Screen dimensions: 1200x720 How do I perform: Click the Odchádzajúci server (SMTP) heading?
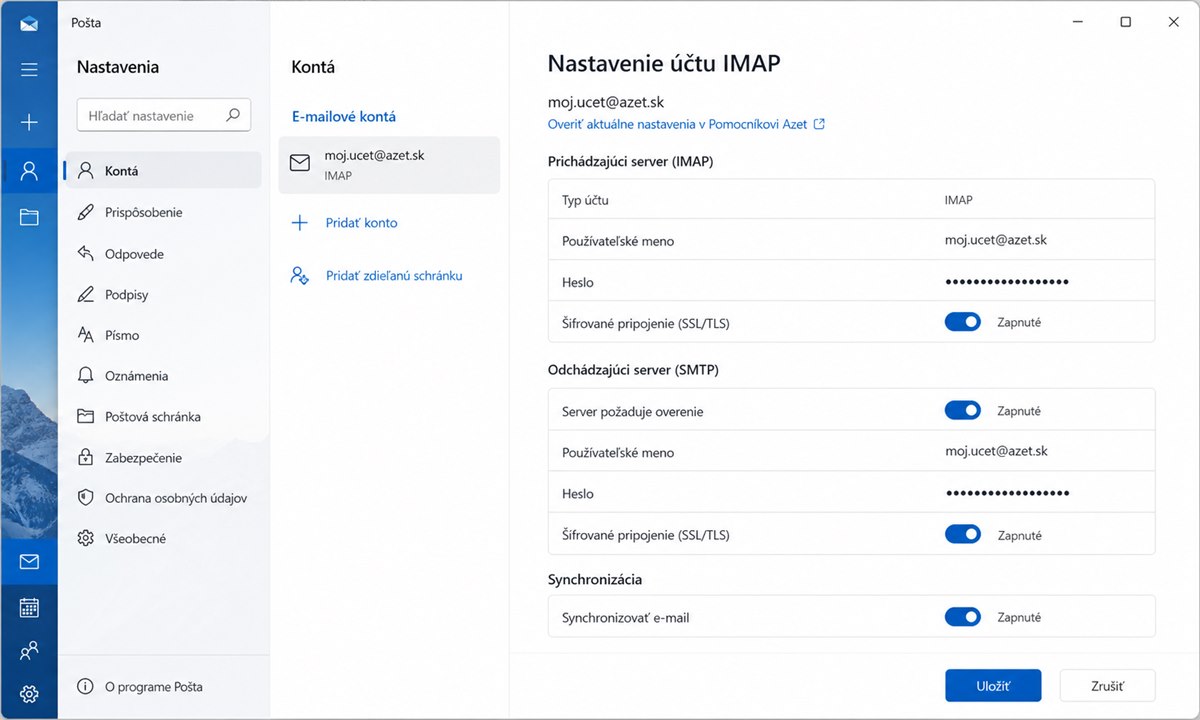(633, 370)
